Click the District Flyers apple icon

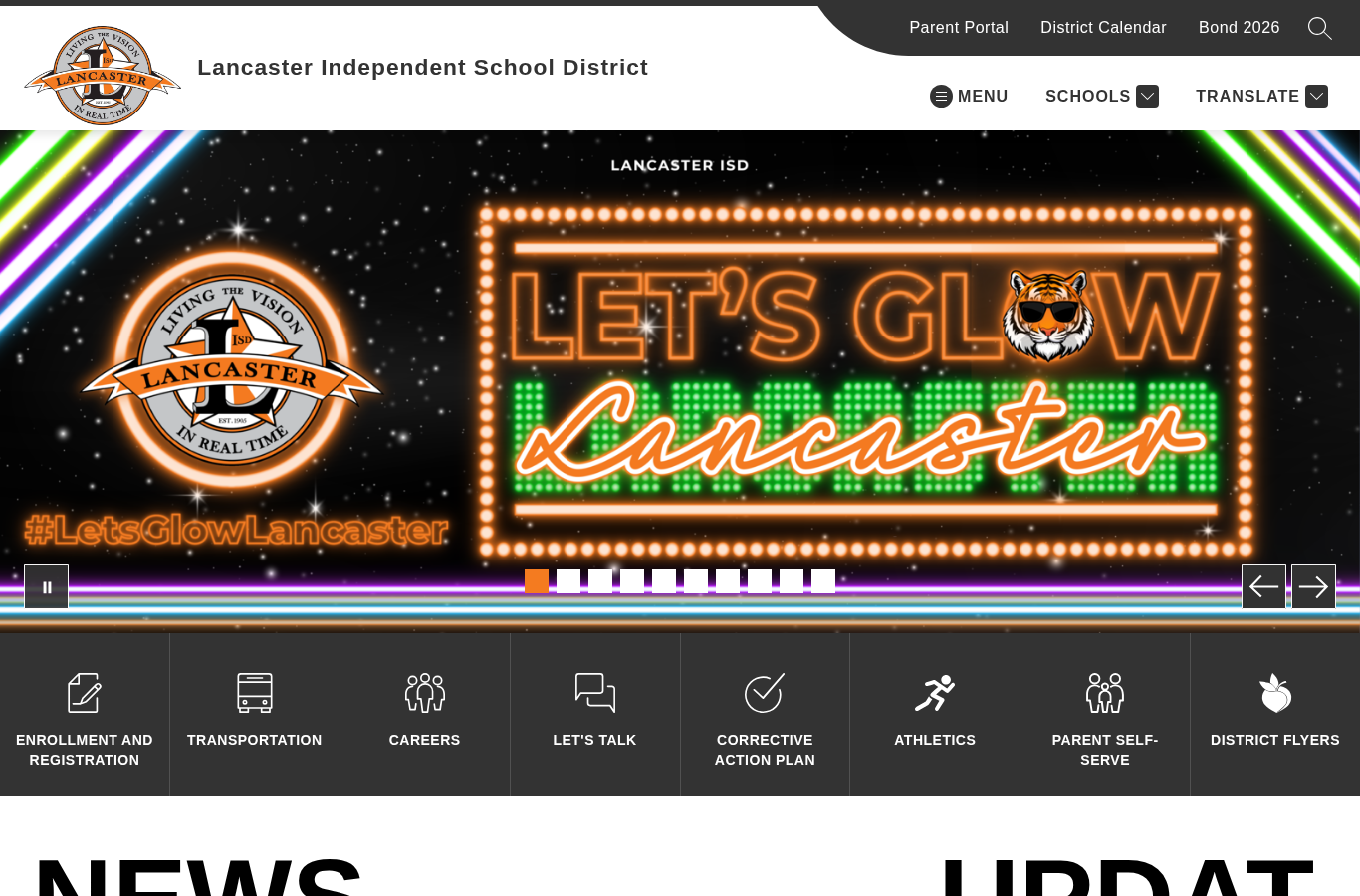click(x=1275, y=693)
